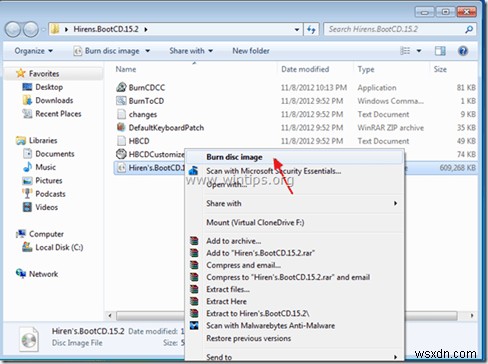488x364 pixels.
Task: Click the changes text document icon
Action: point(121,114)
